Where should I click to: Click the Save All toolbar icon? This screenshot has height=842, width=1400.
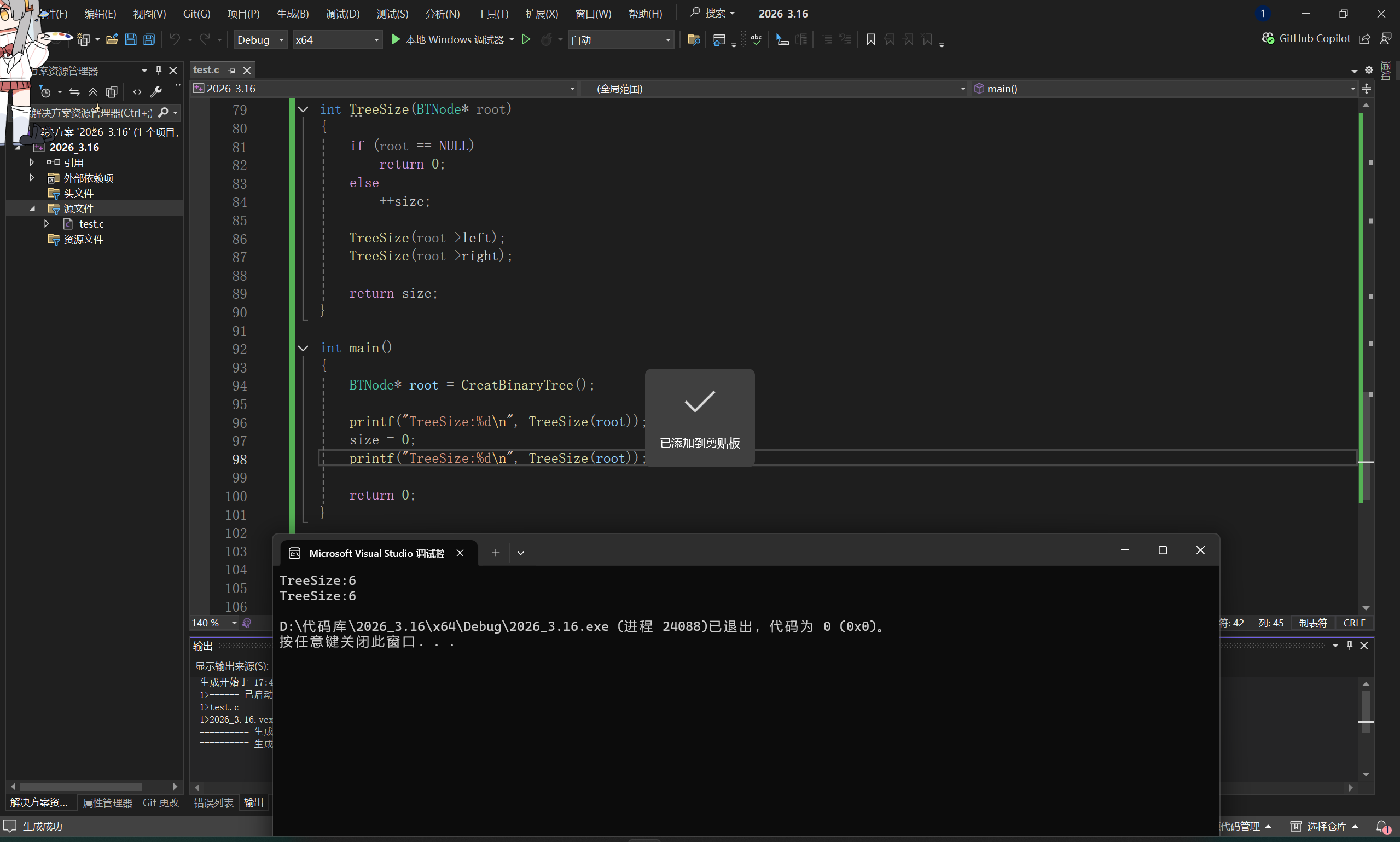point(149,40)
